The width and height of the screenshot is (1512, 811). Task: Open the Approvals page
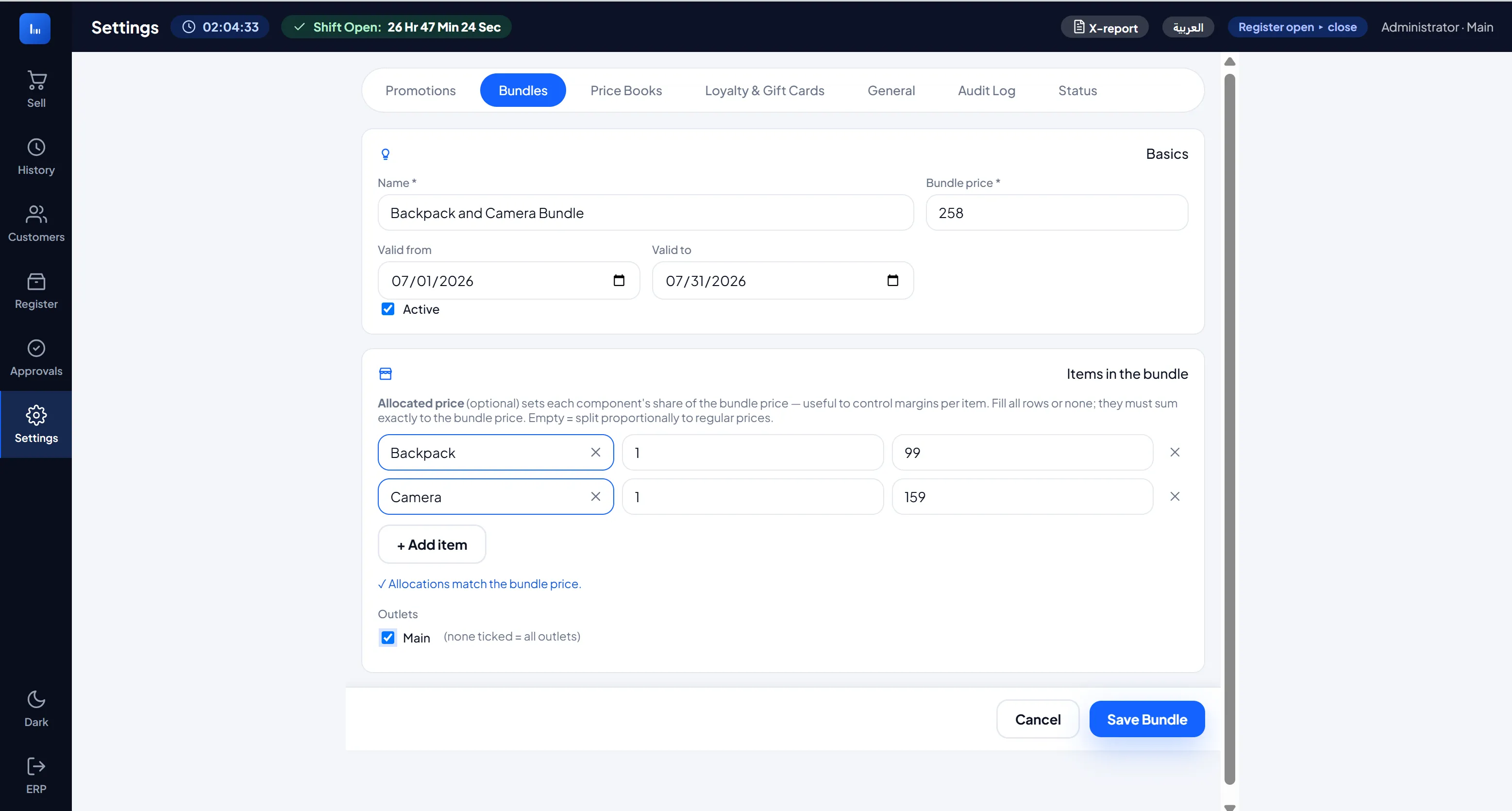coord(36,357)
